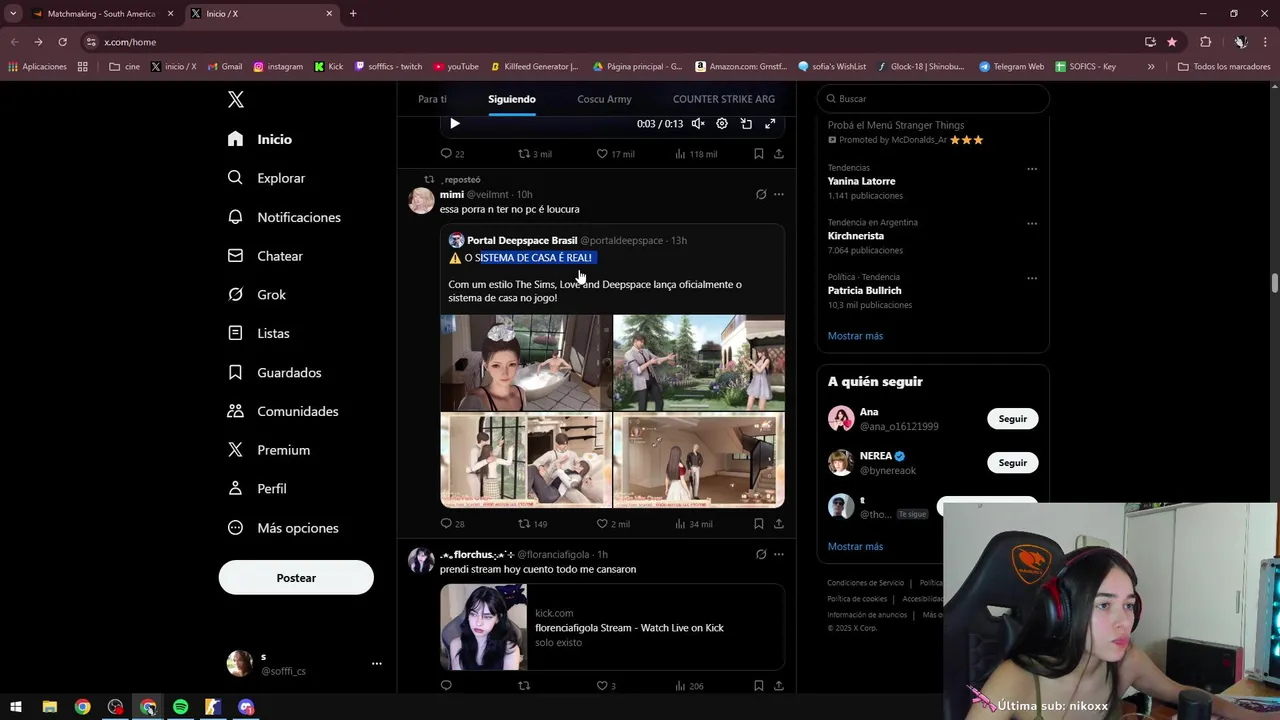
Task: Switch to Coscu Army tab
Action: 604,99
